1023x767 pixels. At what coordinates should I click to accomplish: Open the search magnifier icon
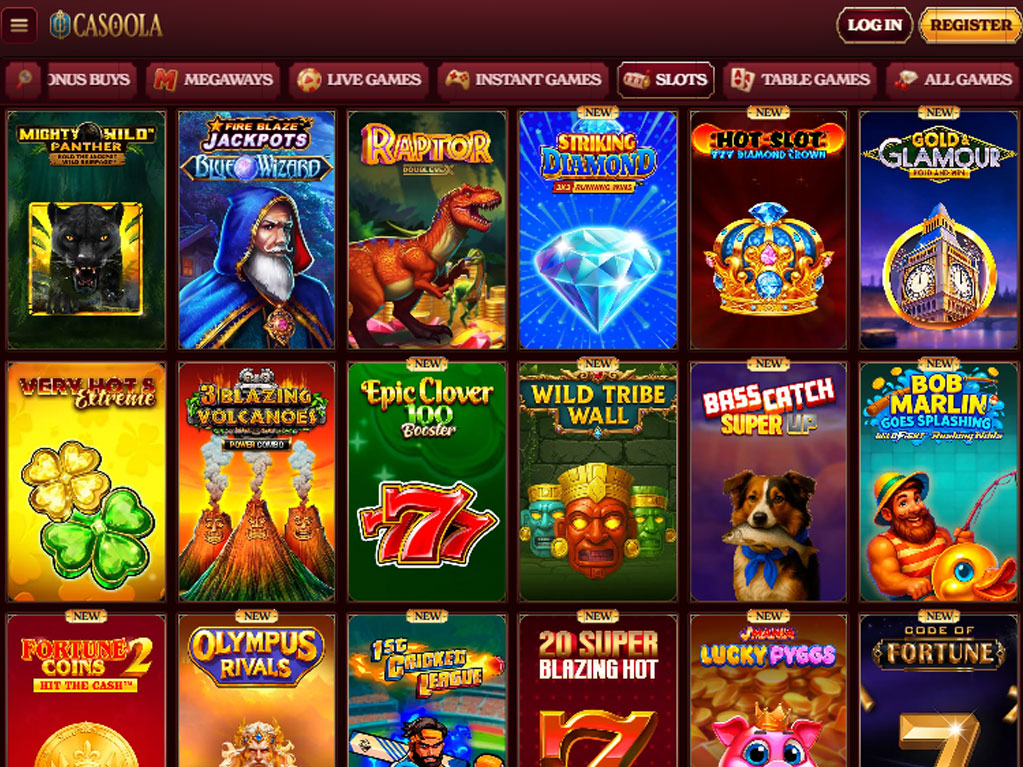[x=24, y=80]
